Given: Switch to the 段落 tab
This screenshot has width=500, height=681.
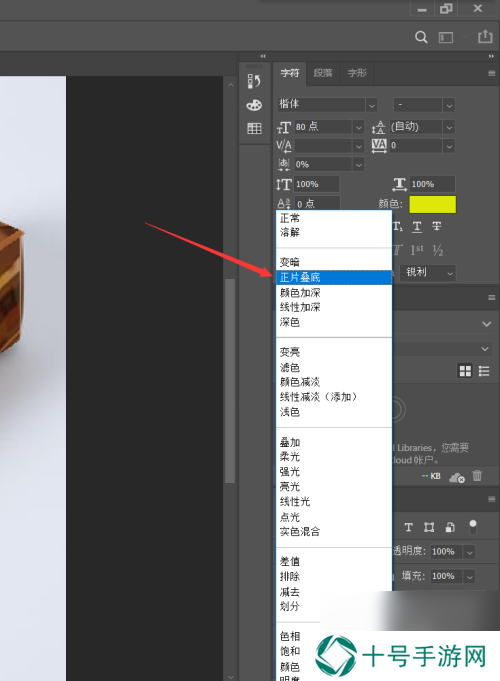Looking at the screenshot, I should pyautogui.click(x=323, y=73).
